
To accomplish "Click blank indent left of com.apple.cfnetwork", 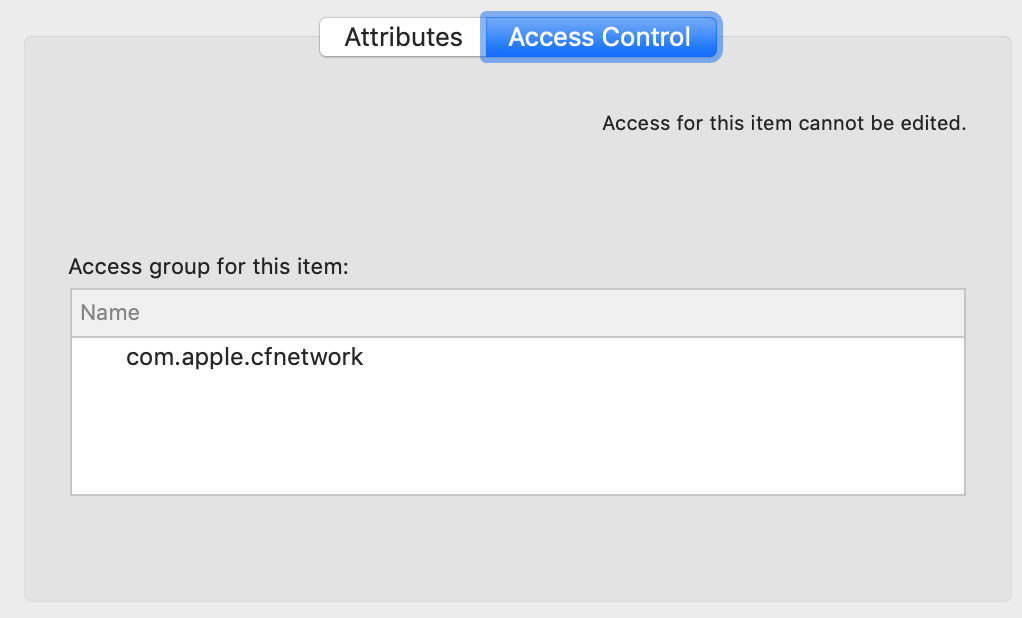I will [98, 357].
